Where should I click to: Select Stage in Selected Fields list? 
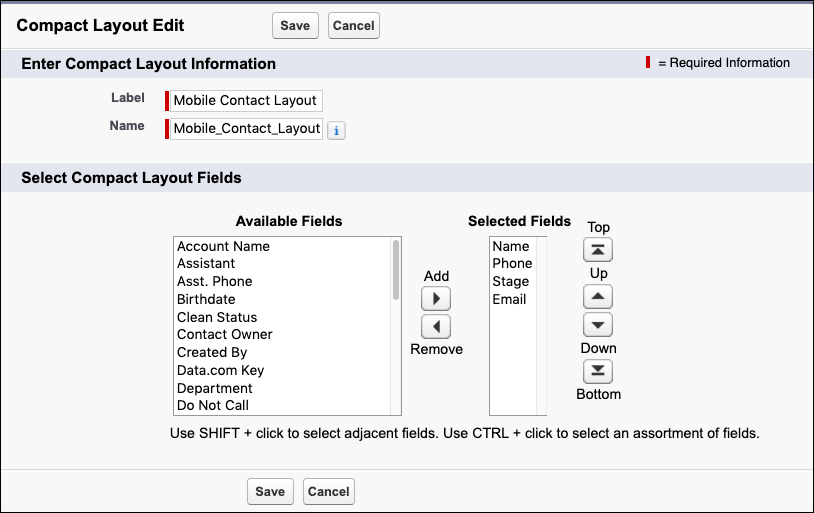click(513, 281)
